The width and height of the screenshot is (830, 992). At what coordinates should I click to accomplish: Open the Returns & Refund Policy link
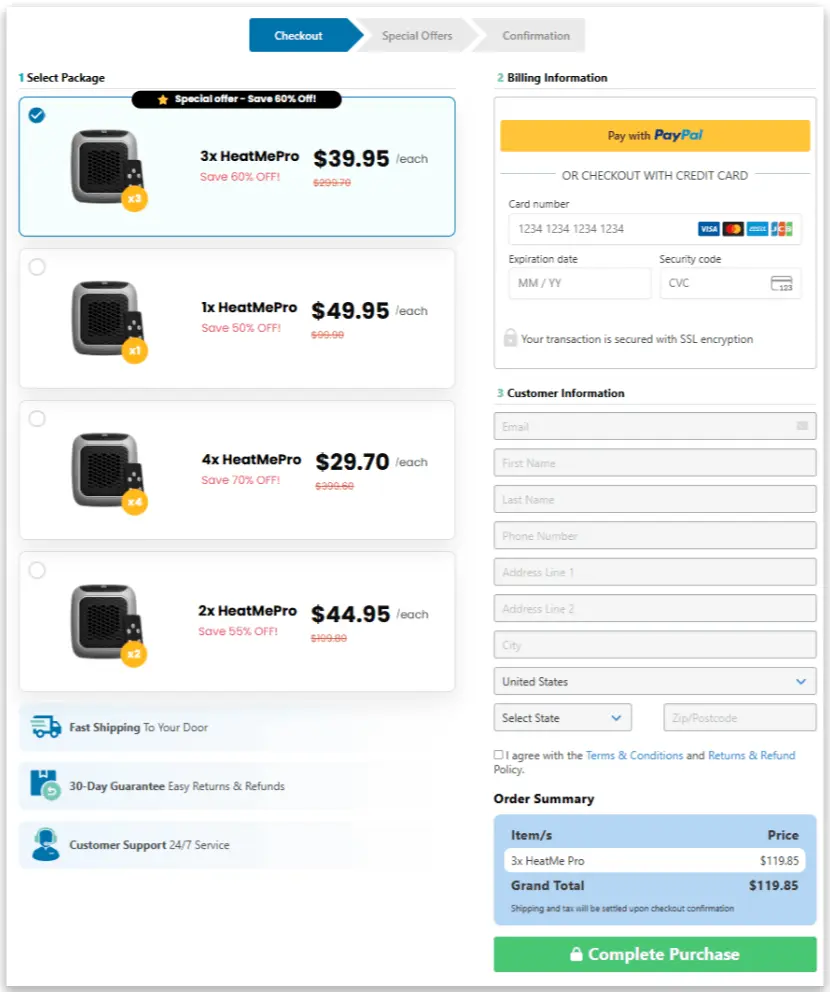[752, 755]
